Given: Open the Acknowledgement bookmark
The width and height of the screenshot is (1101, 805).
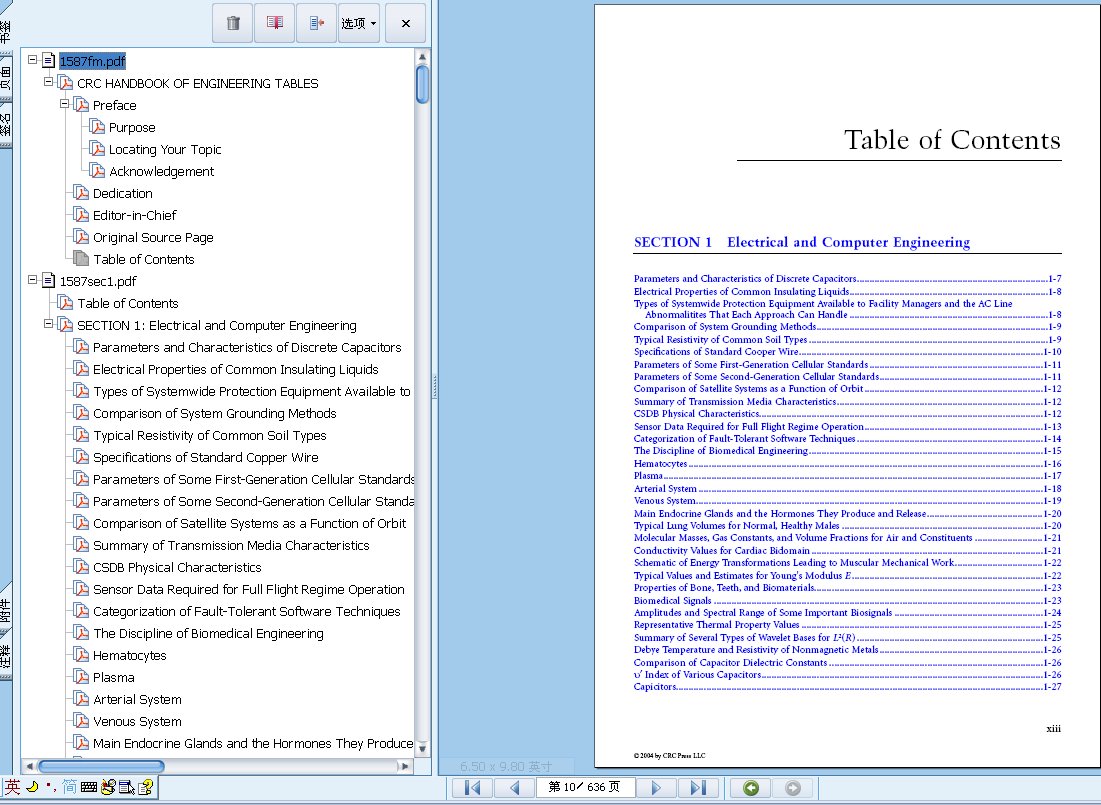Looking at the screenshot, I should [x=161, y=171].
